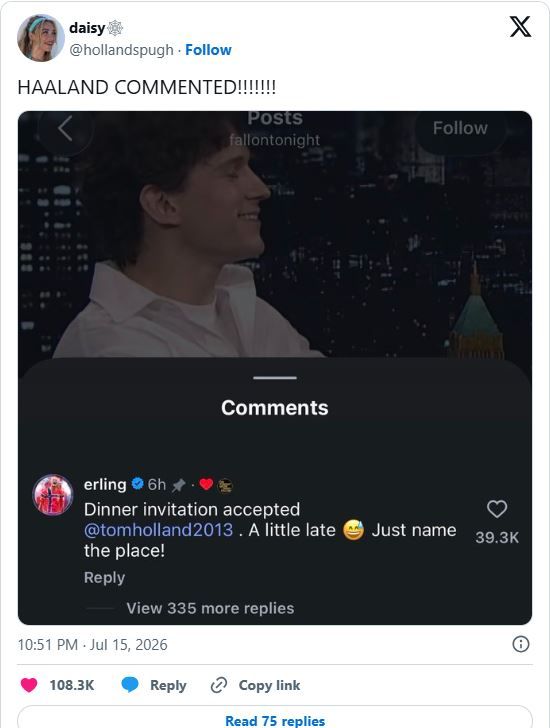The width and height of the screenshot is (550, 728).
Task: Expand View 335 more replies
Action: 210,608
